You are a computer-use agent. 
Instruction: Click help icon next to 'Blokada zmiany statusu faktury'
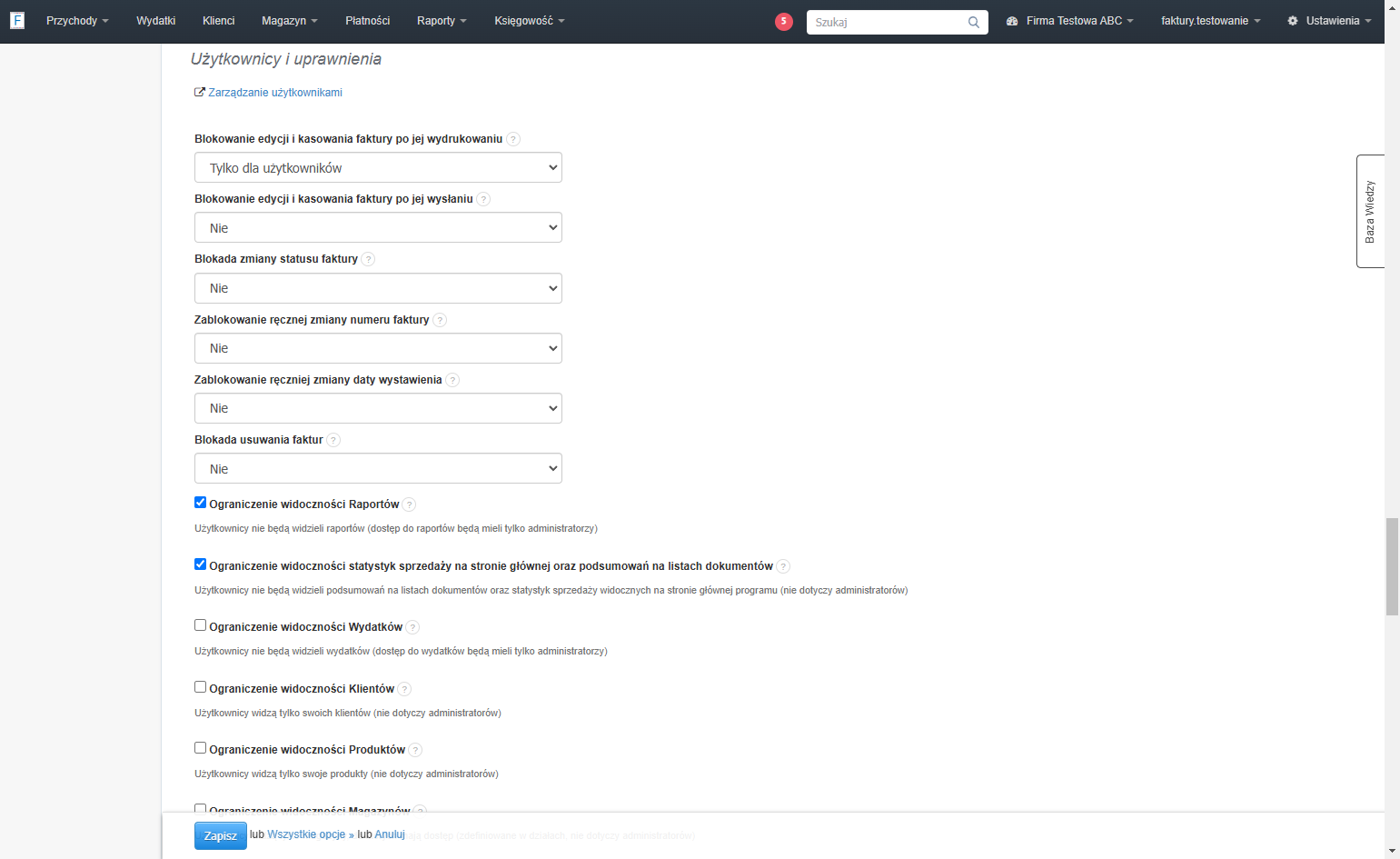click(368, 259)
